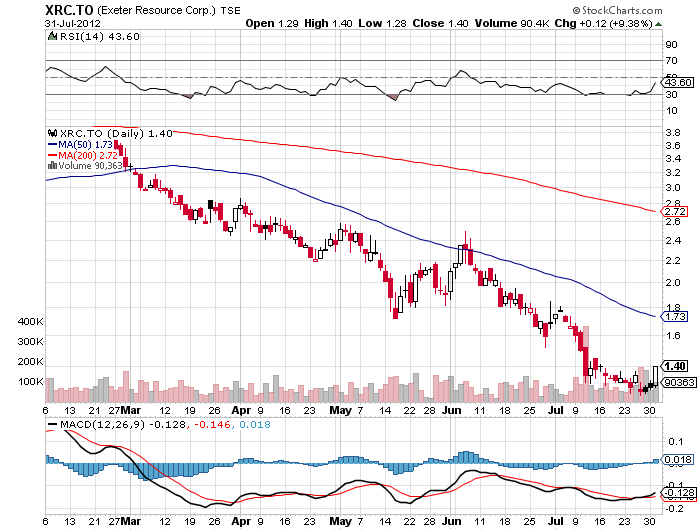The width and height of the screenshot is (700, 530).
Task: Click the black MACD line sample in the legend
Action: pyautogui.click(x=52, y=425)
